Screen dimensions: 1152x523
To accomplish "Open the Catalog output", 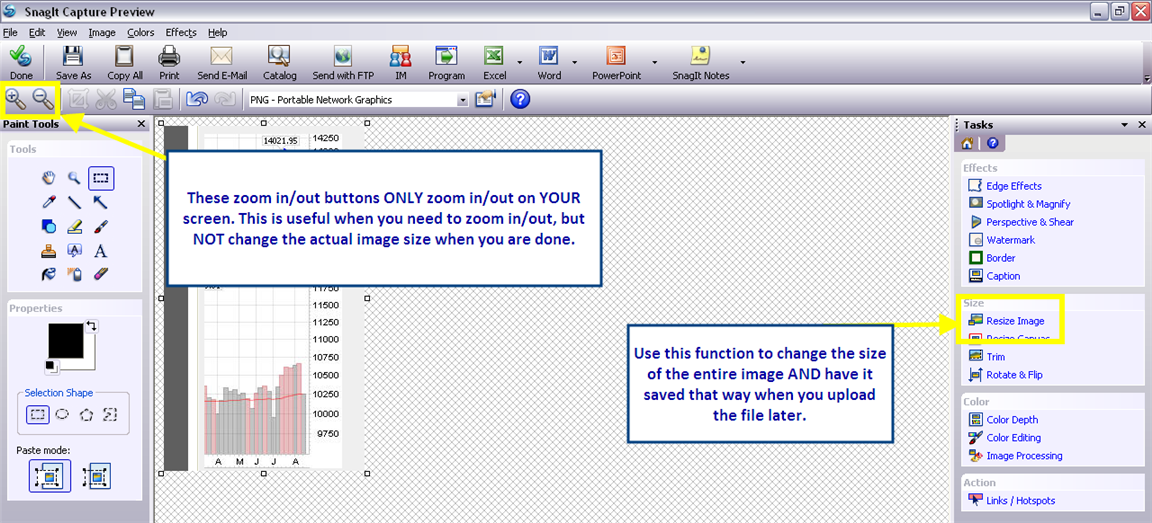I will pyautogui.click(x=279, y=62).
